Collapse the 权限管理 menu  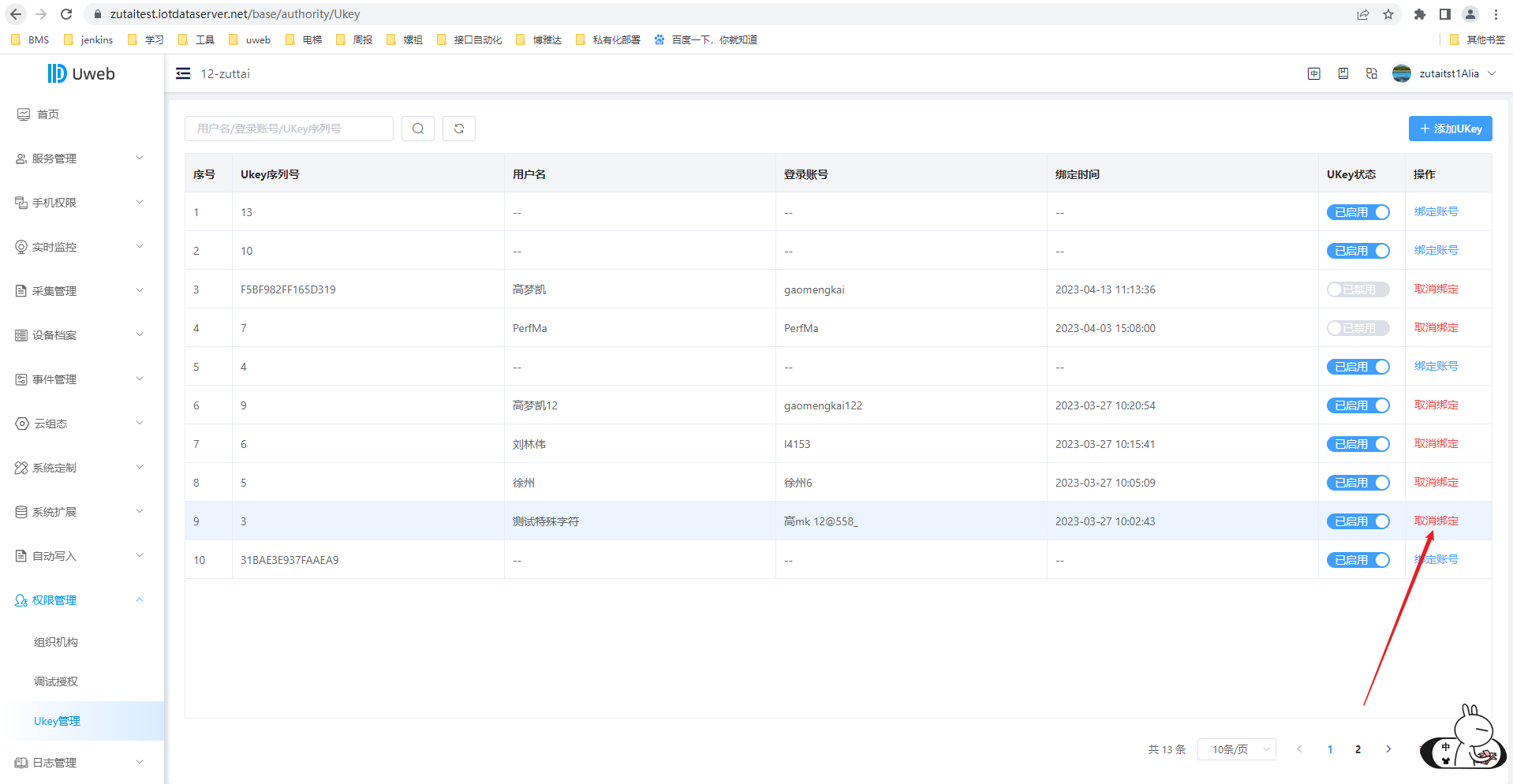click(x=82, y=600)
